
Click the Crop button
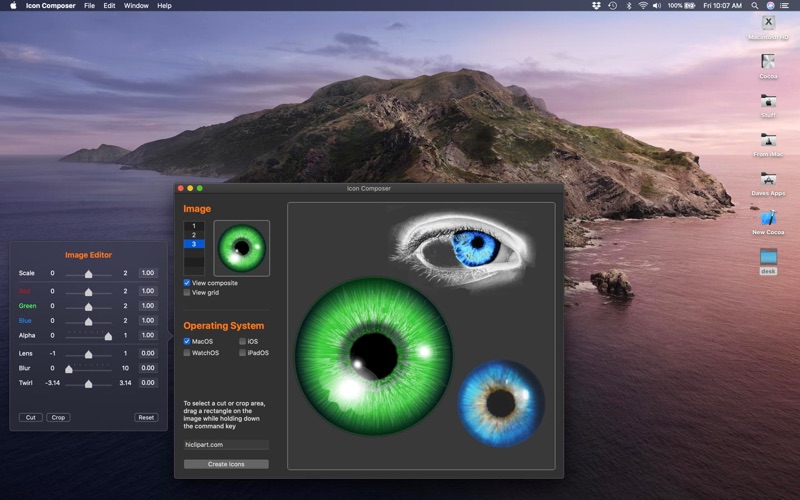(58, 417)
